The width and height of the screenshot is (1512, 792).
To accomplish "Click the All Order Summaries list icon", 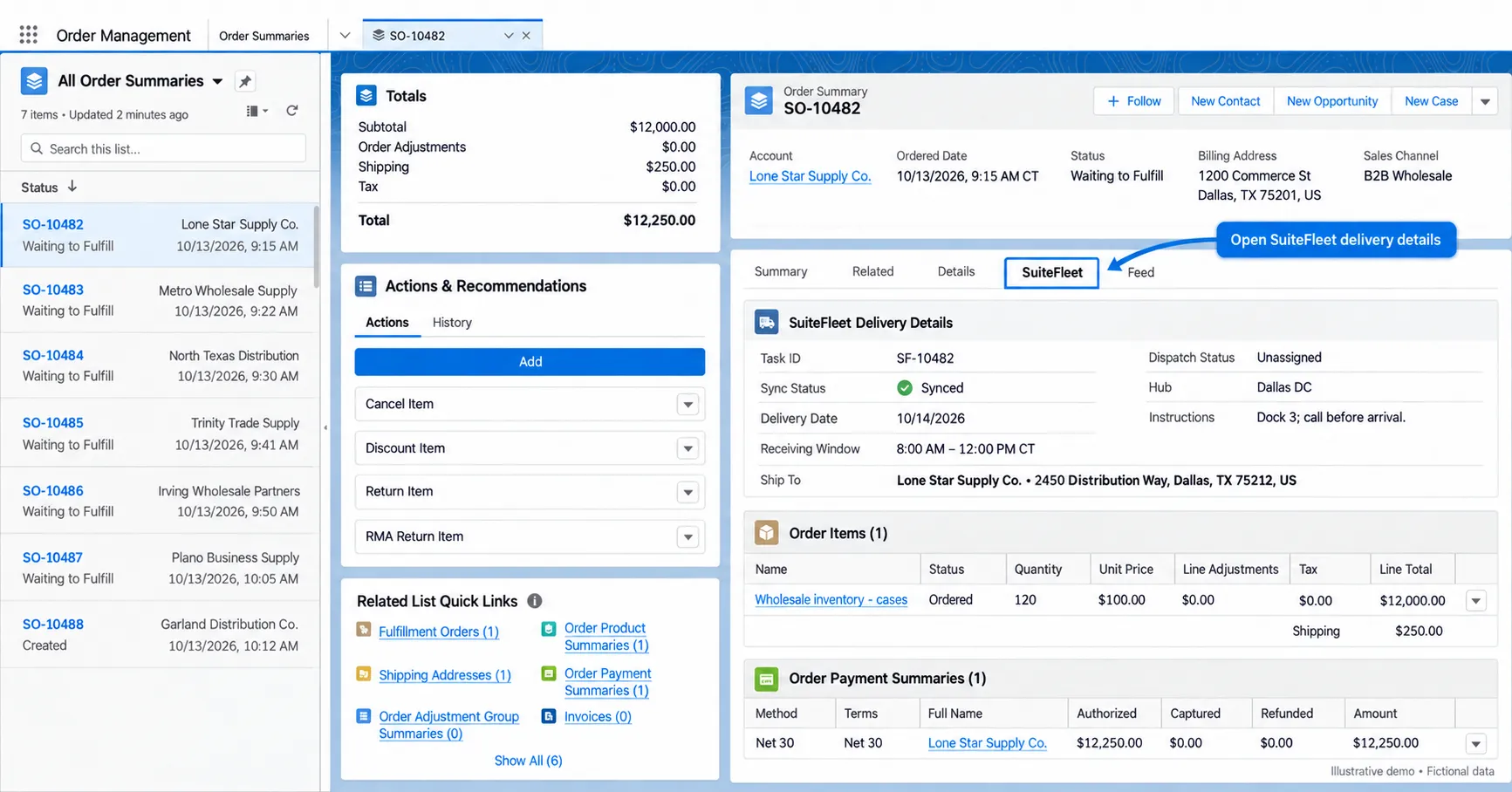I will [x=34, y=81].
